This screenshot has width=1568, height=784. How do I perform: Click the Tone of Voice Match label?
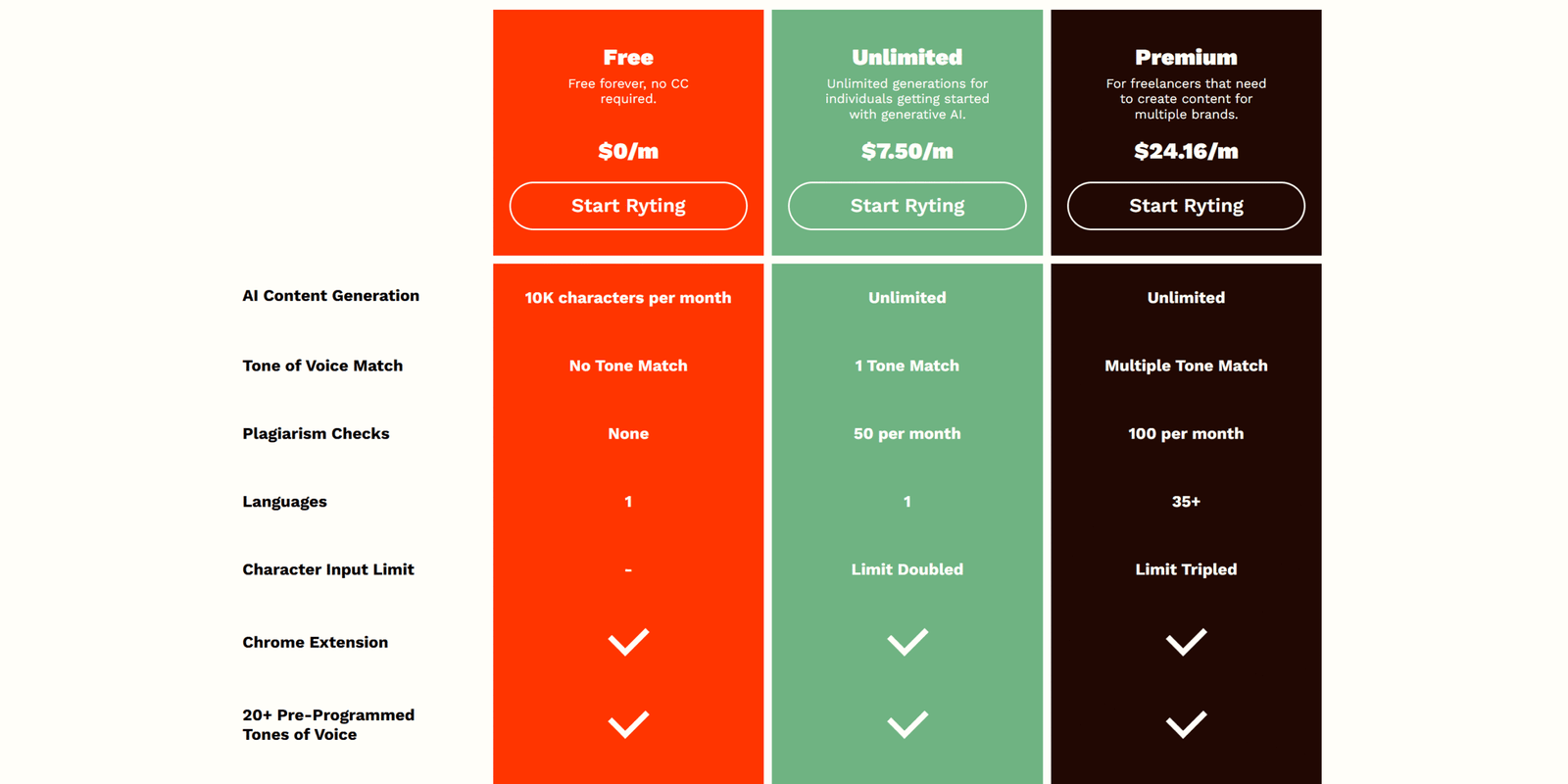pos(322,366)
